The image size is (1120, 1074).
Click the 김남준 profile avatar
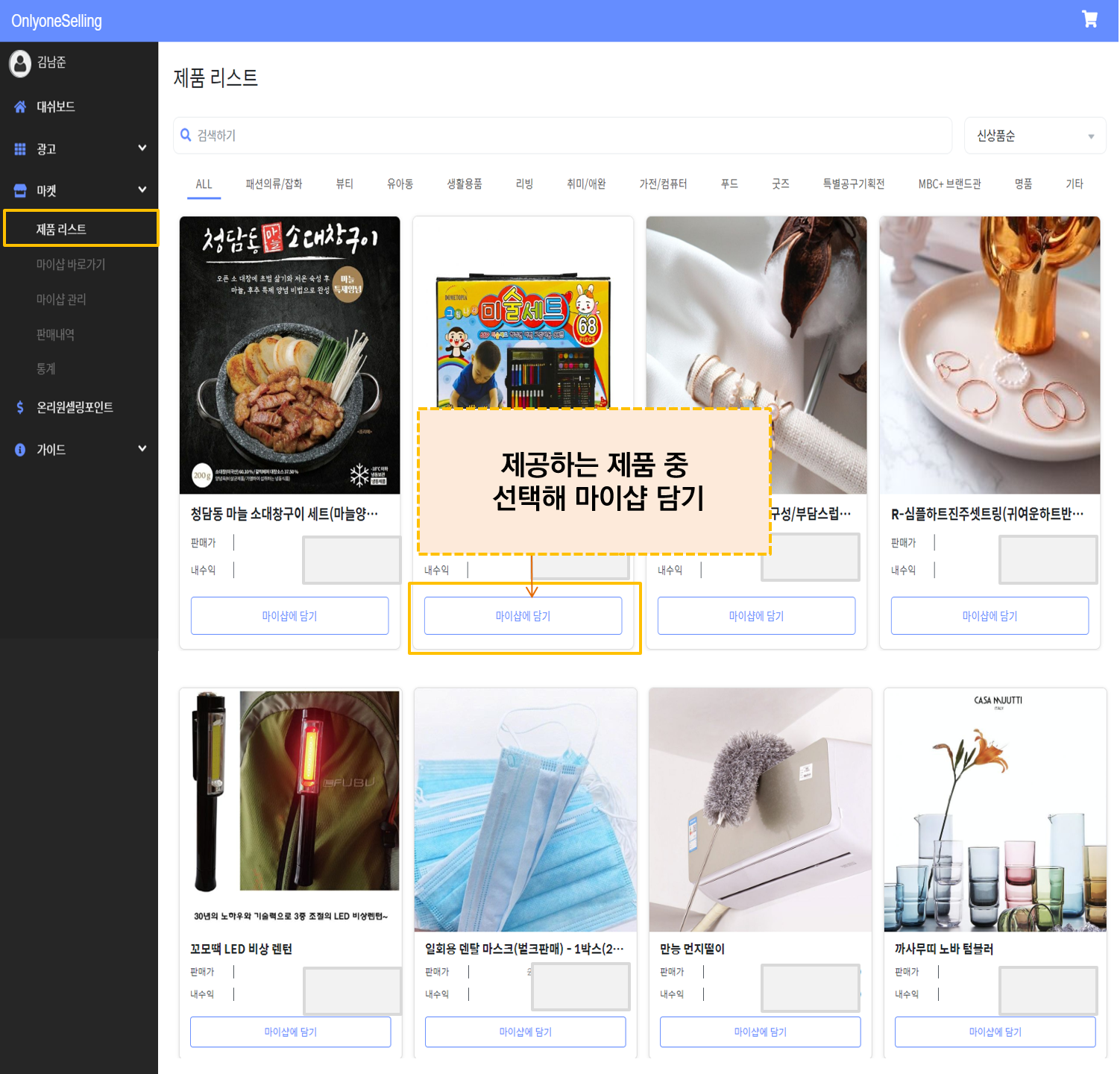point(20,63)
